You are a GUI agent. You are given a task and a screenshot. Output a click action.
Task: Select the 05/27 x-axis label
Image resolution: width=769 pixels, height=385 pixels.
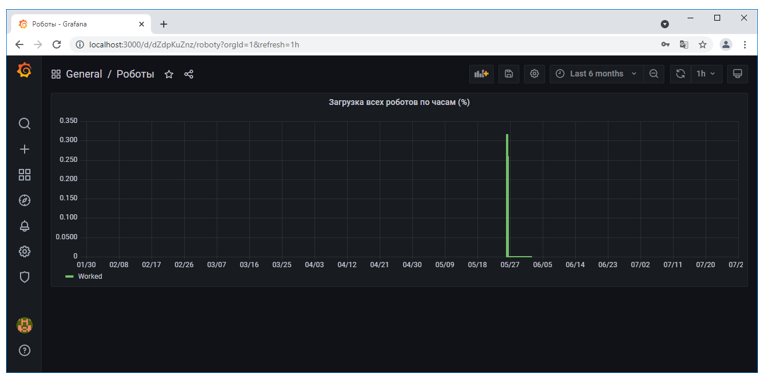point(510,264)
